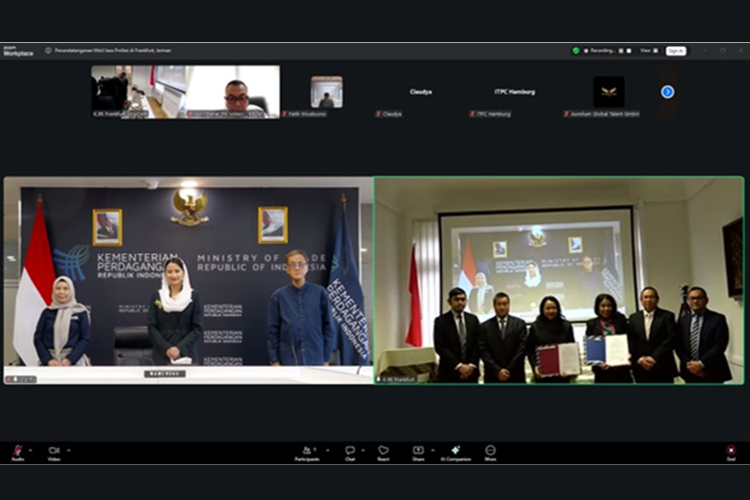750x500 pixels.
Task: Start screen Share from toolbar
Action: (418, 452)
